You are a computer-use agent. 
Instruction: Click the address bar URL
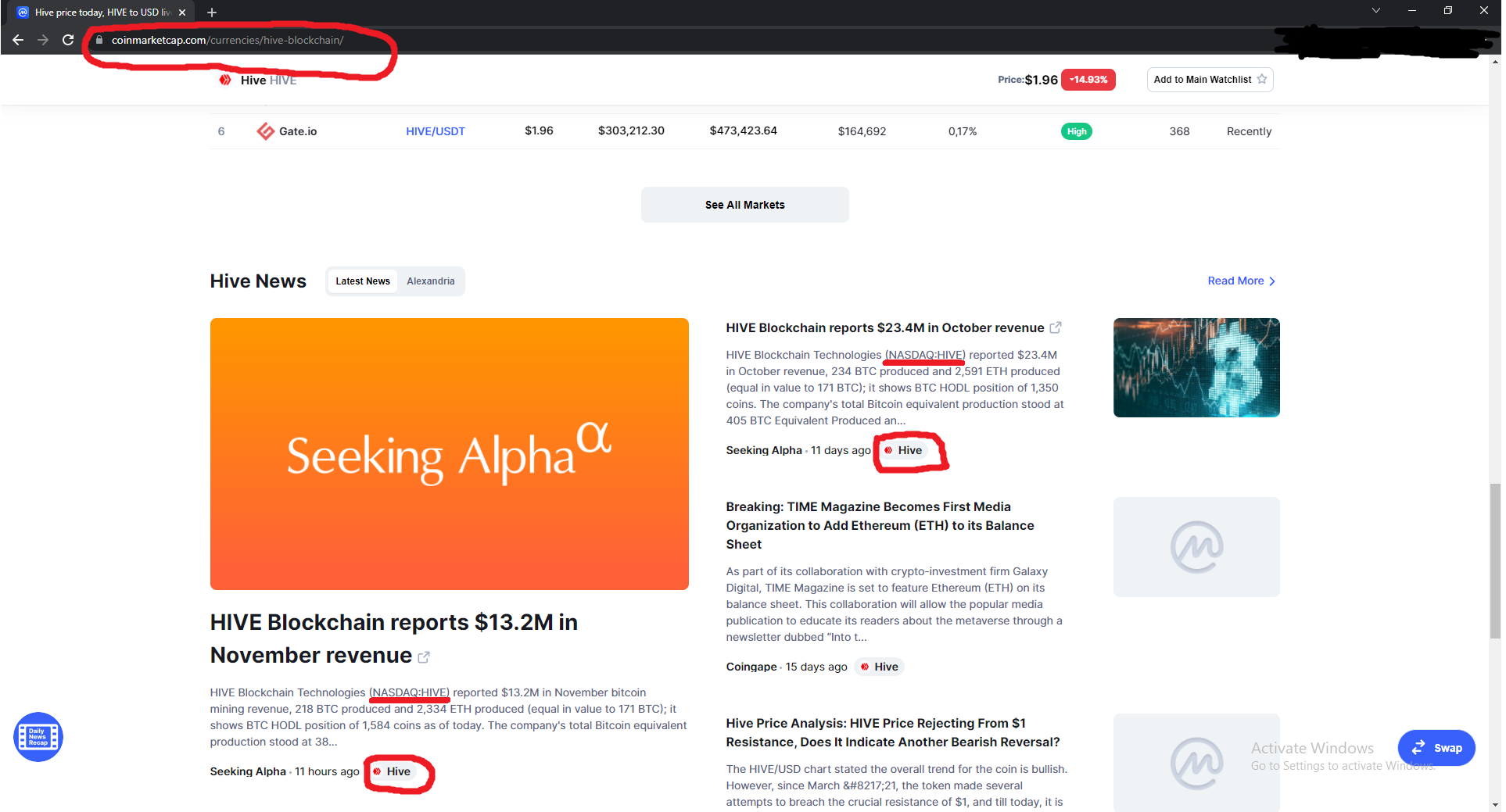pyautogui.click(x=228, y=40)
